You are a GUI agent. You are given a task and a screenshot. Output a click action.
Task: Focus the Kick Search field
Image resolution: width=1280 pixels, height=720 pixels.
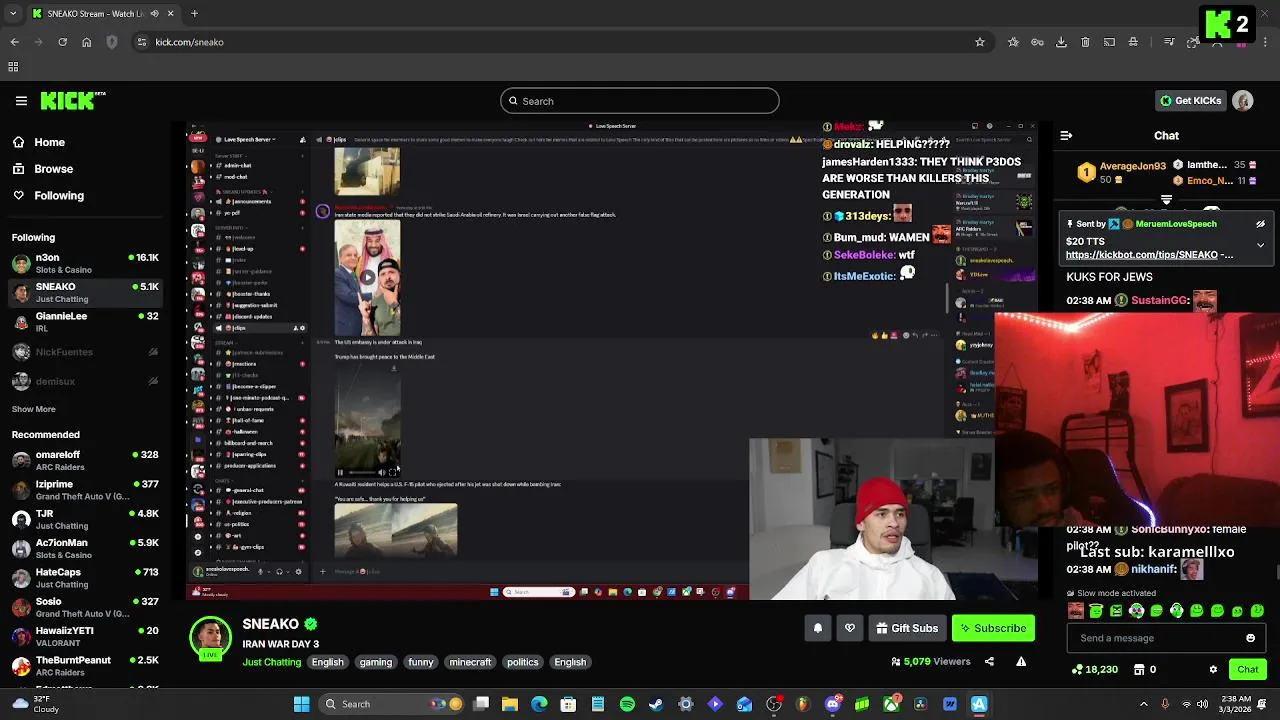[x=640, y=101]
